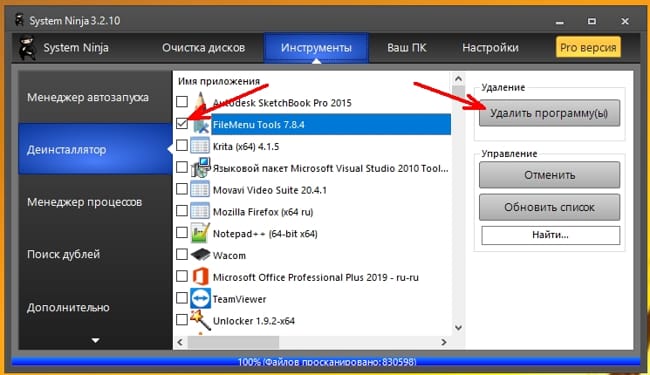Click the FileMenu Tools app icon
Image resolution: width=650 pixels, height=375 pixels.
pos(200,124)
